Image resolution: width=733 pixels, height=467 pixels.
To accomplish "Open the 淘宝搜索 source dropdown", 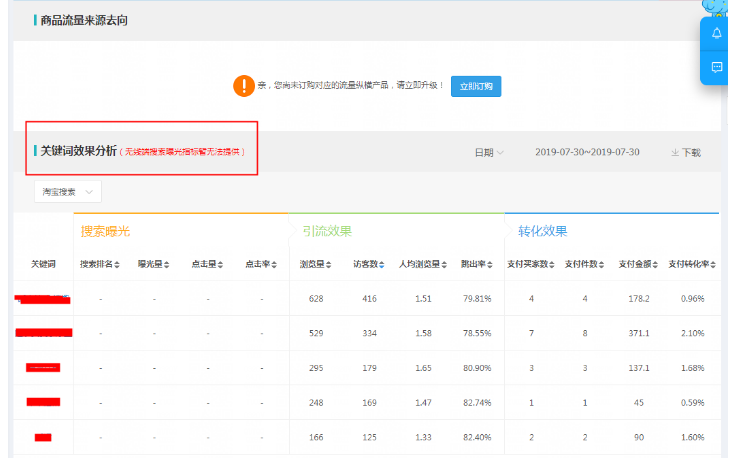I will [68, 191].
